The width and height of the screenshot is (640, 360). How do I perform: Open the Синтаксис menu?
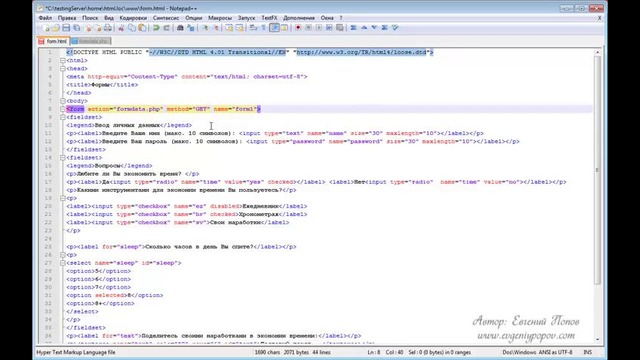point(166,18)
